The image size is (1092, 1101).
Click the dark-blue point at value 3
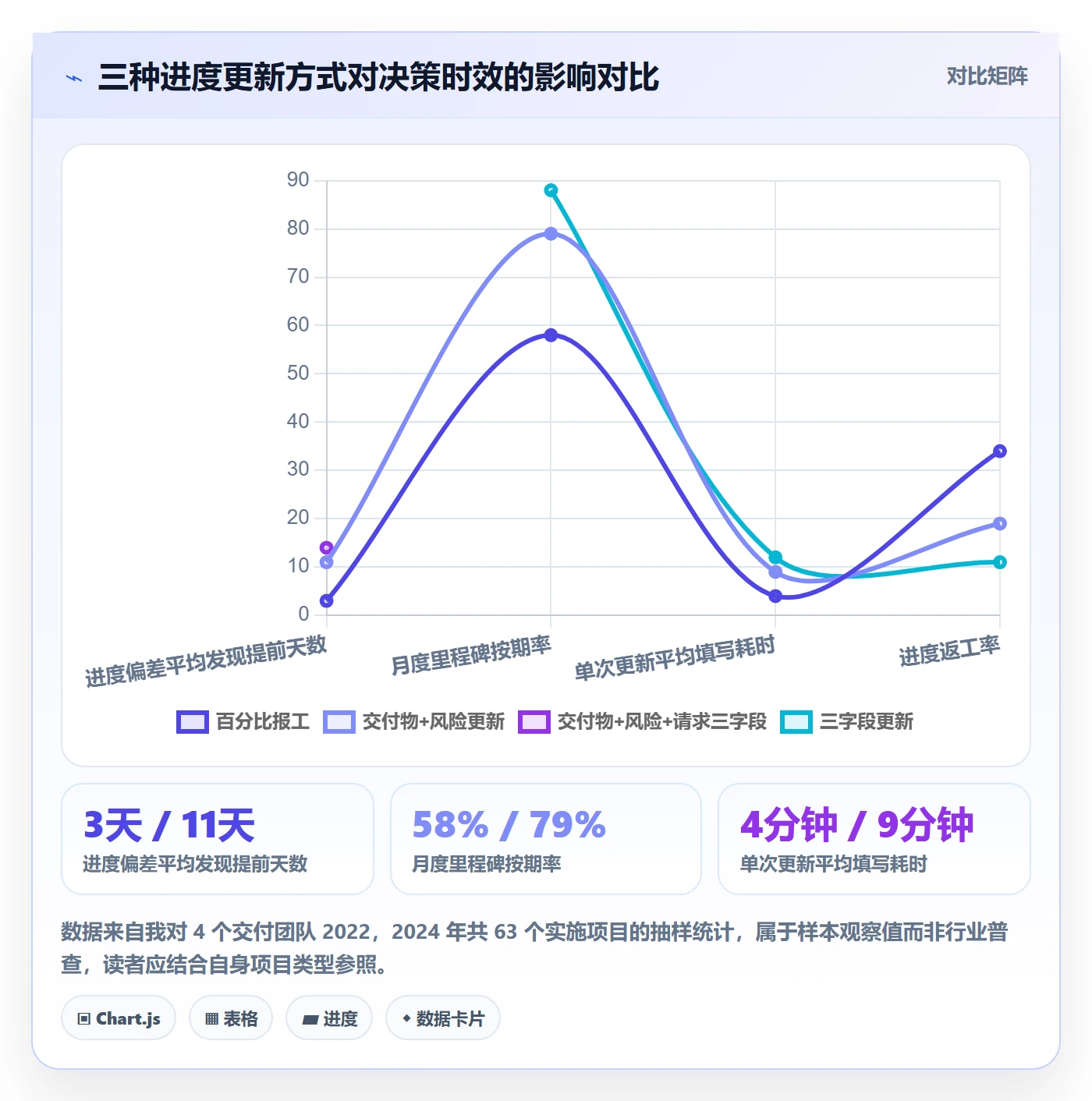pos(327,601)
